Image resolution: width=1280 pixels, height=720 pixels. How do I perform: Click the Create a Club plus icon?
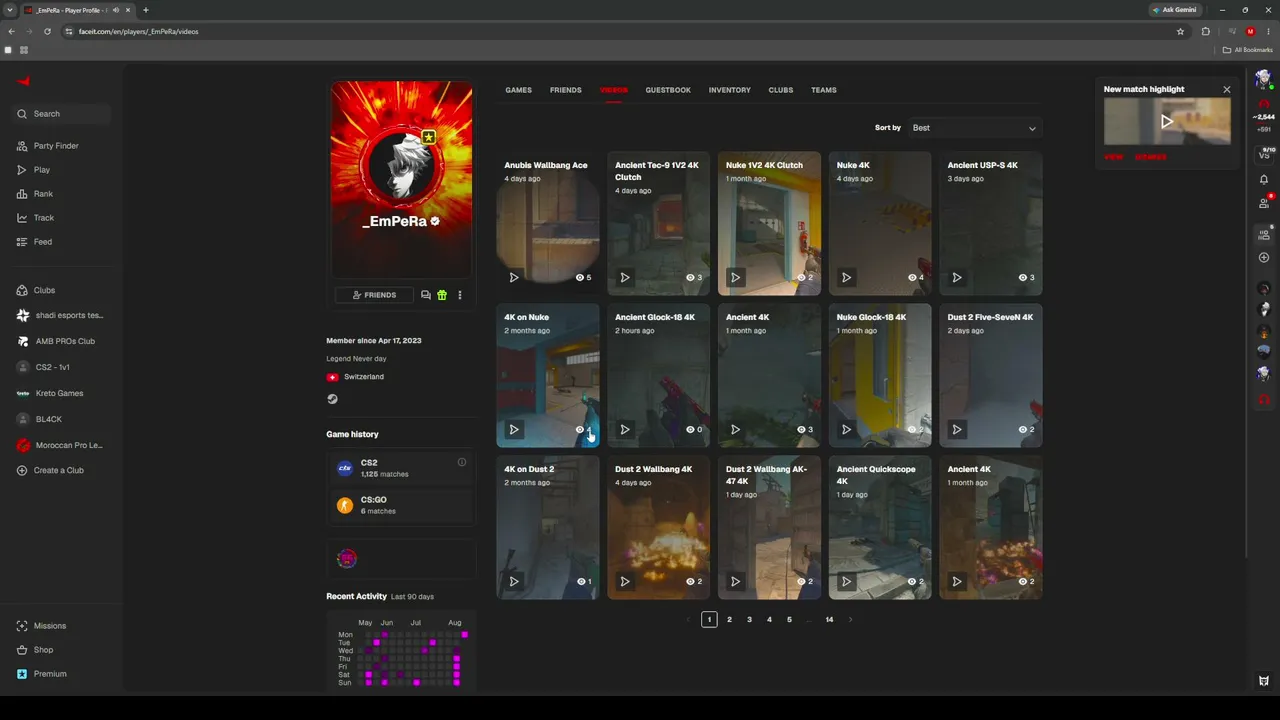(22, 471)
